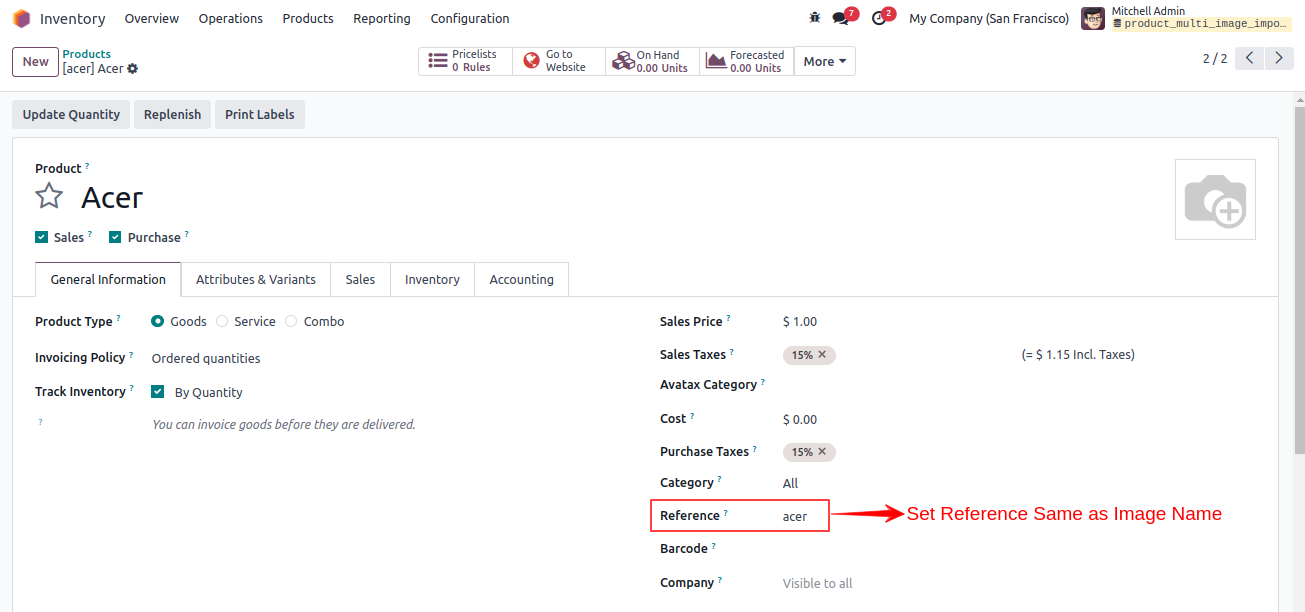Viewport: 1305px width, 612px height.
Task: Open the messages chat icon
Action: (x=841, y=18)
